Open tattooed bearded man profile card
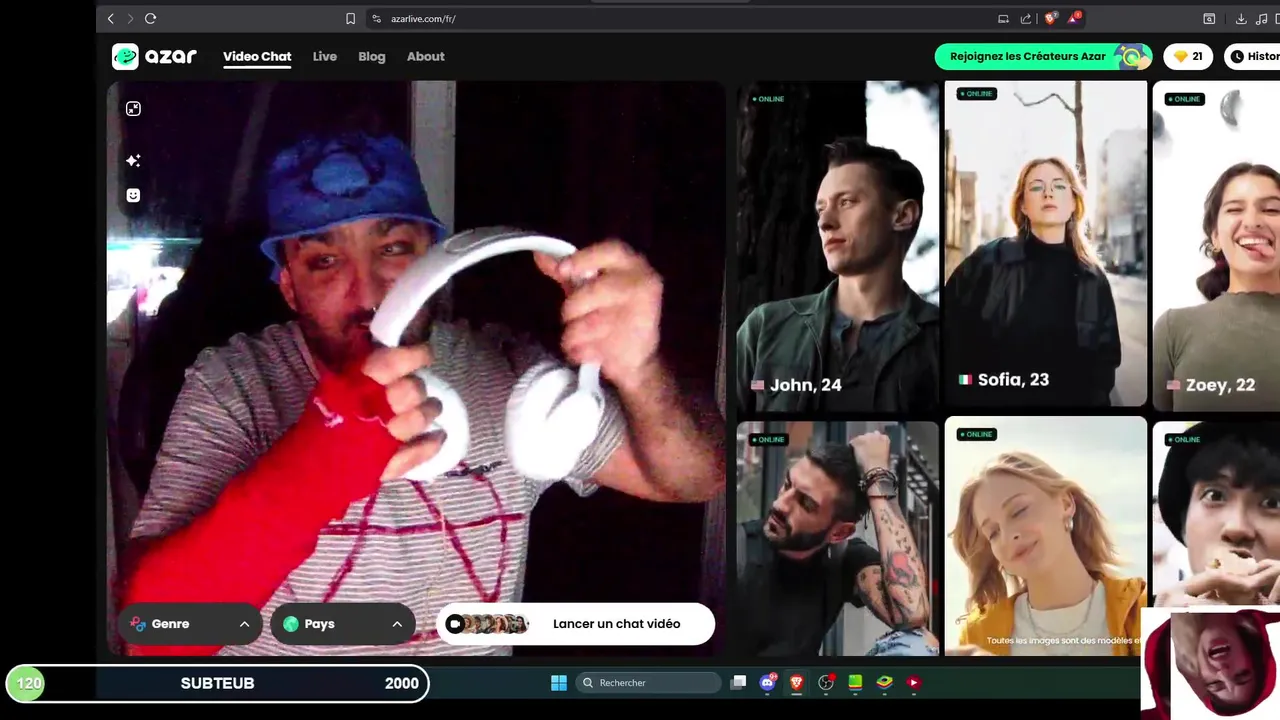The image size is (1280, 720). pos(838,538)
